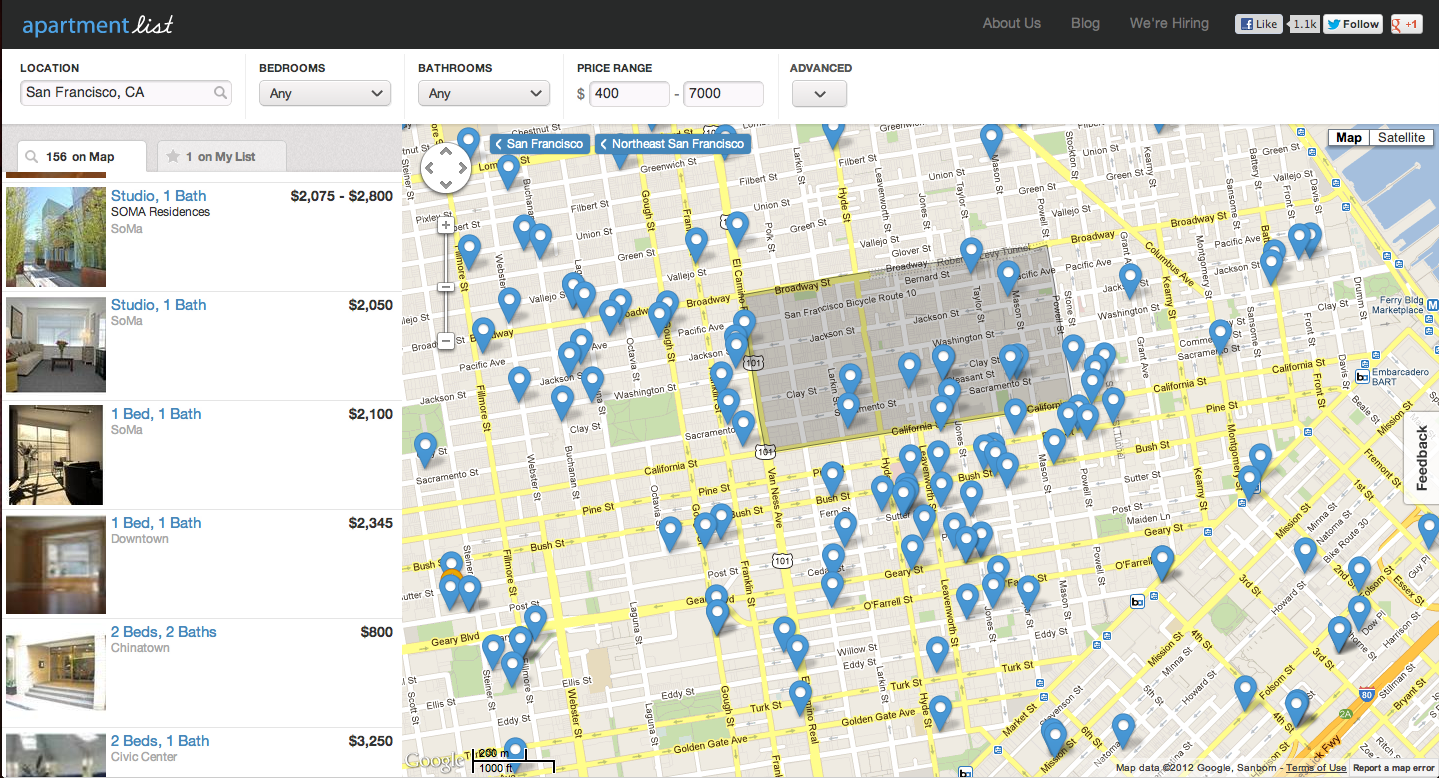Viewport: 1439px width, 778px height.
Task: Click the maximum price field showing 7000
Action: click(x=724, y=94)
